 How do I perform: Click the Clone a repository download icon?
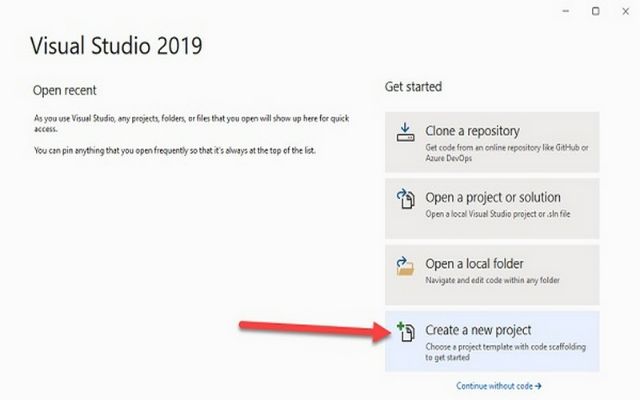tap(405, 132)
